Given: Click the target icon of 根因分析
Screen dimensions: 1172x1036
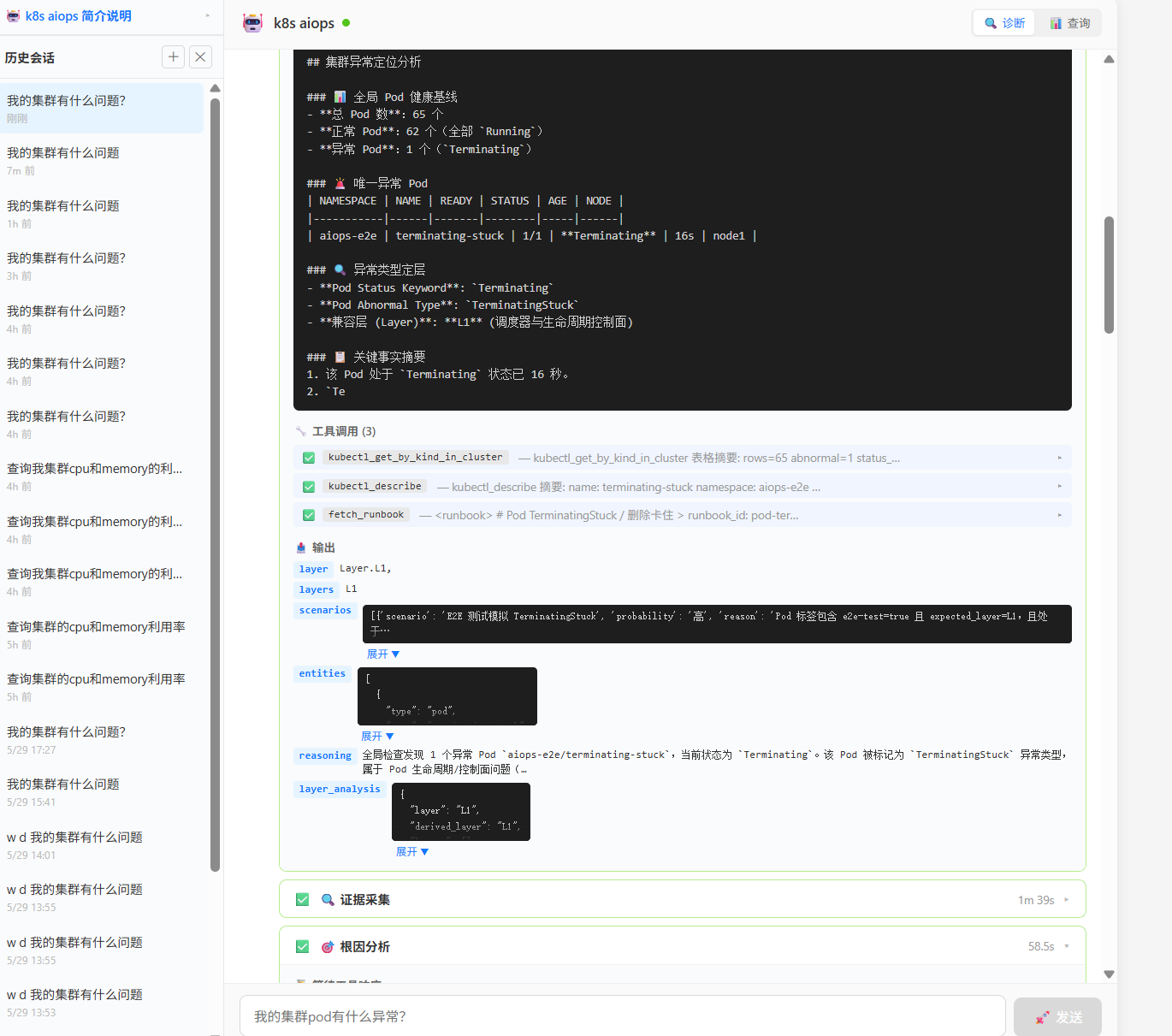Looking at the screenshot, I should pos(328,946).
